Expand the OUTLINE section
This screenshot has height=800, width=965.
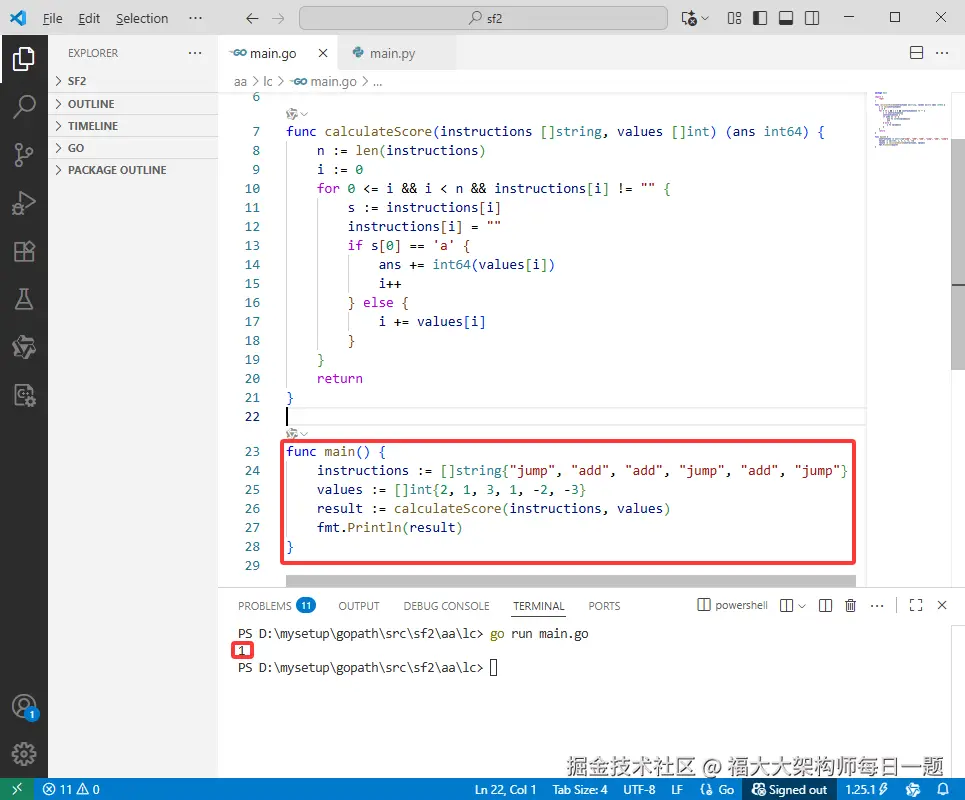click(133, 103)
